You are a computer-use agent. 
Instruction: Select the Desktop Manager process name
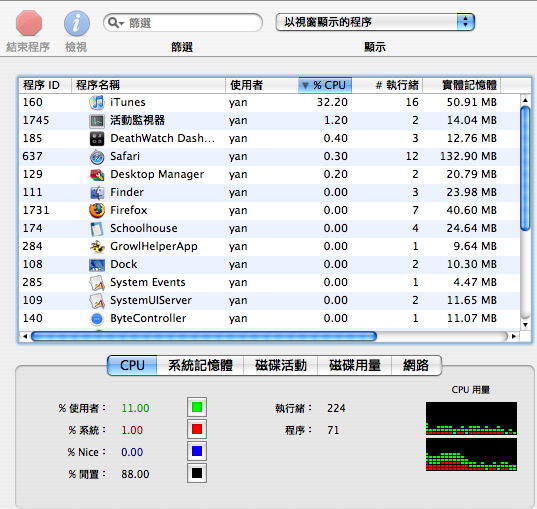point(157,174)
